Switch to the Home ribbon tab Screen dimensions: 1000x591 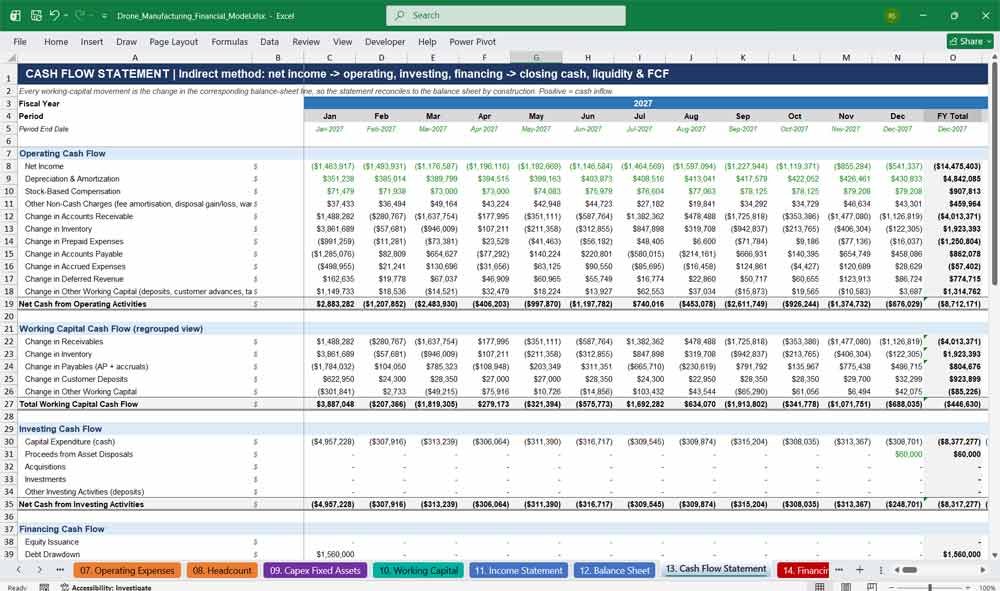click(56, 41)
